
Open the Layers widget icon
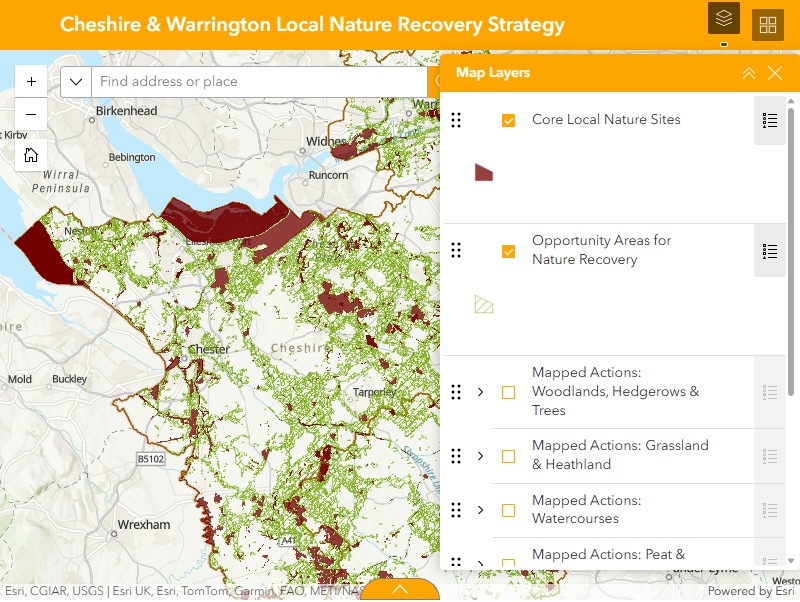(x=723, y=18)
